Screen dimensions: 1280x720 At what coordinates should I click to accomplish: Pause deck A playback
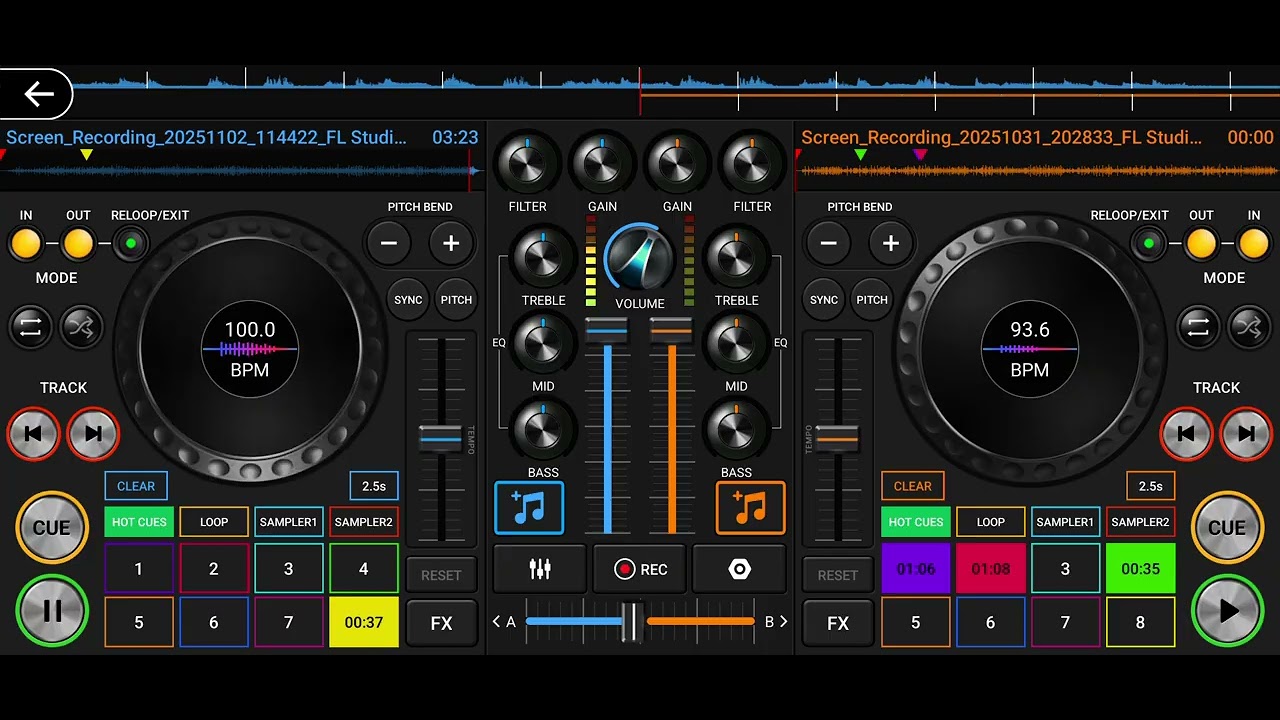(52, 609)
